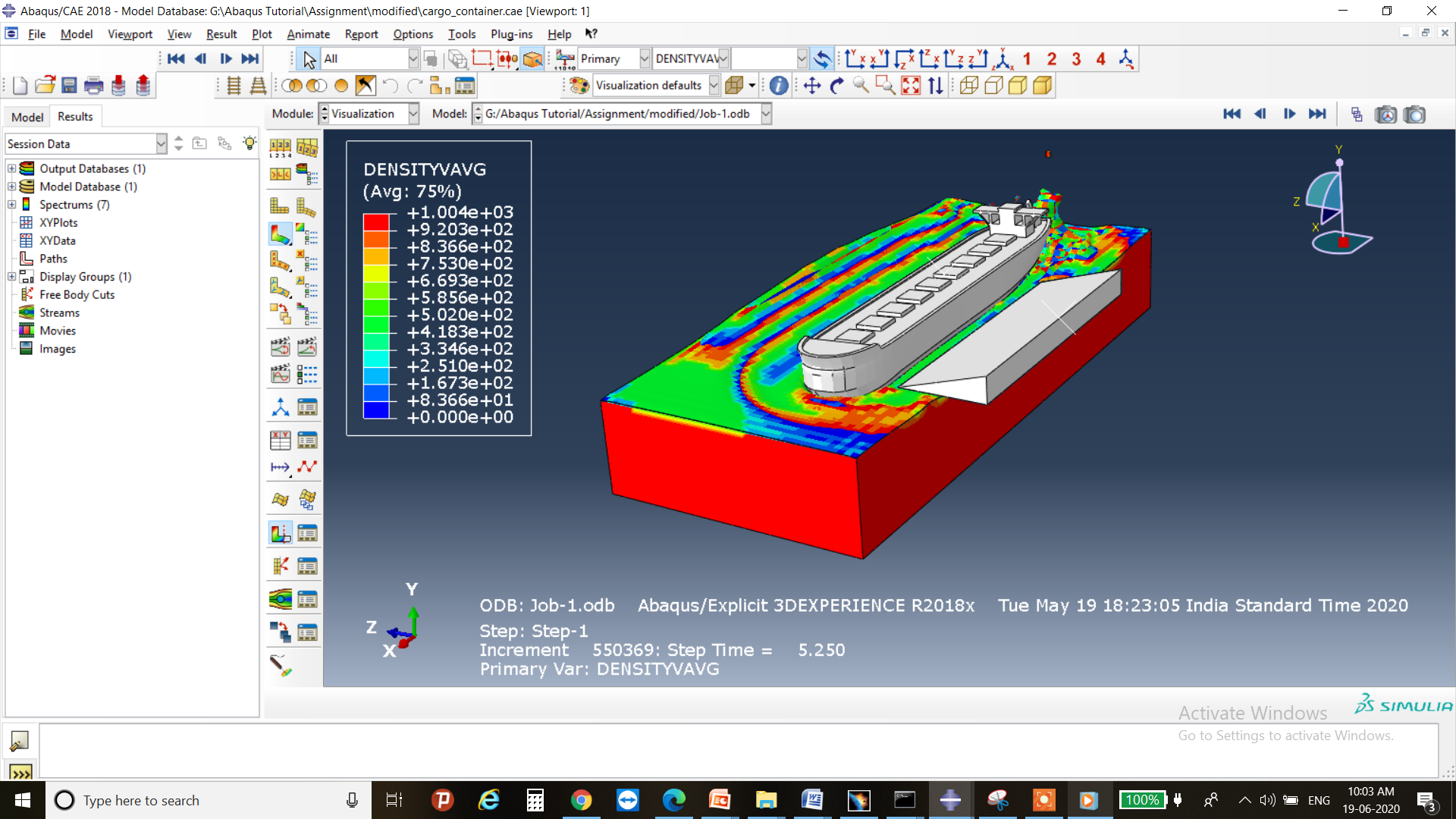The height and width of the screenshot is (819, 1456).
Task: Open the Module Visualization dropdown
Action: click(x=413, y=114)
